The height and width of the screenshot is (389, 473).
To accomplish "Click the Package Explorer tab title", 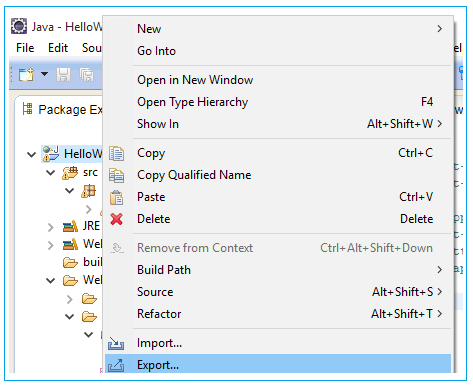I will (x=70, y=110).
